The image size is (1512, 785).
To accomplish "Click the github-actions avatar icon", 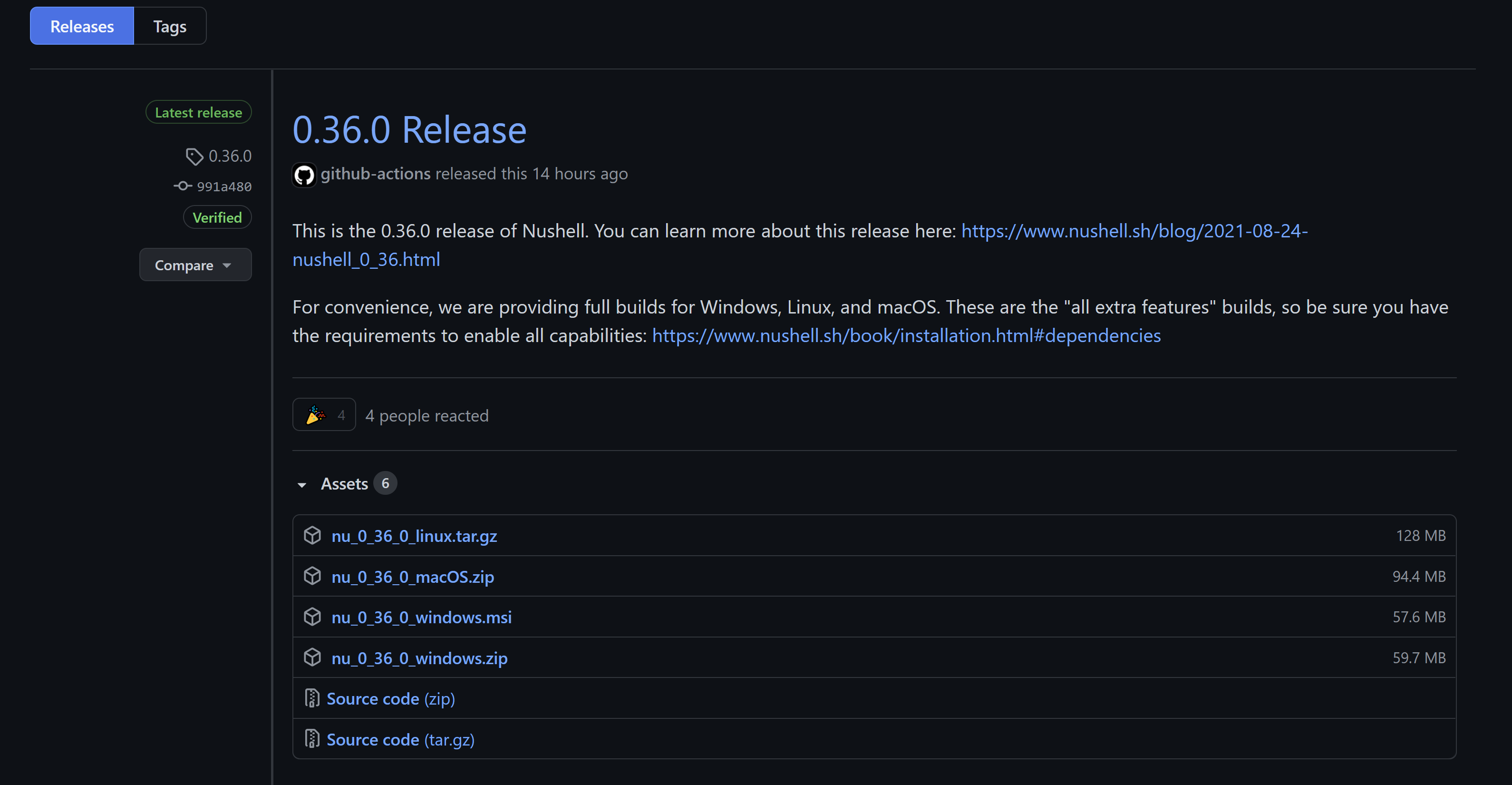I will point(303,175).
